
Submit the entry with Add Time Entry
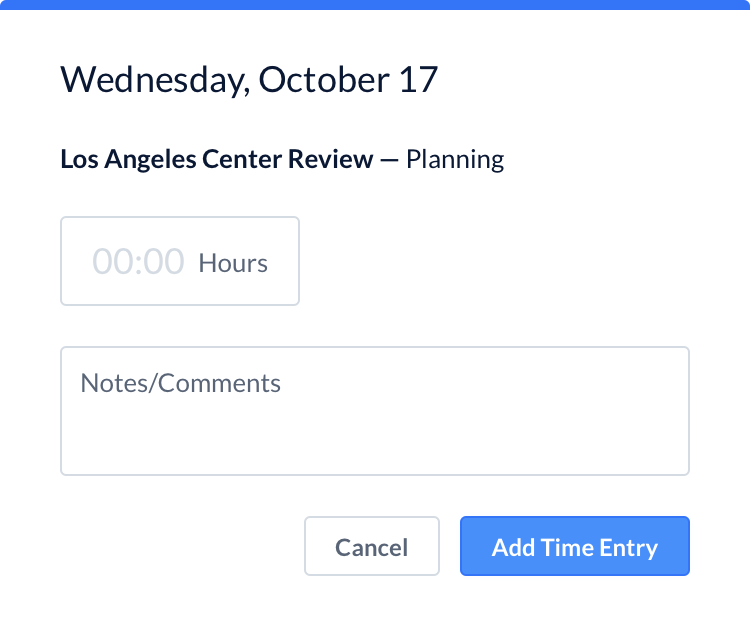click(574, 546)
